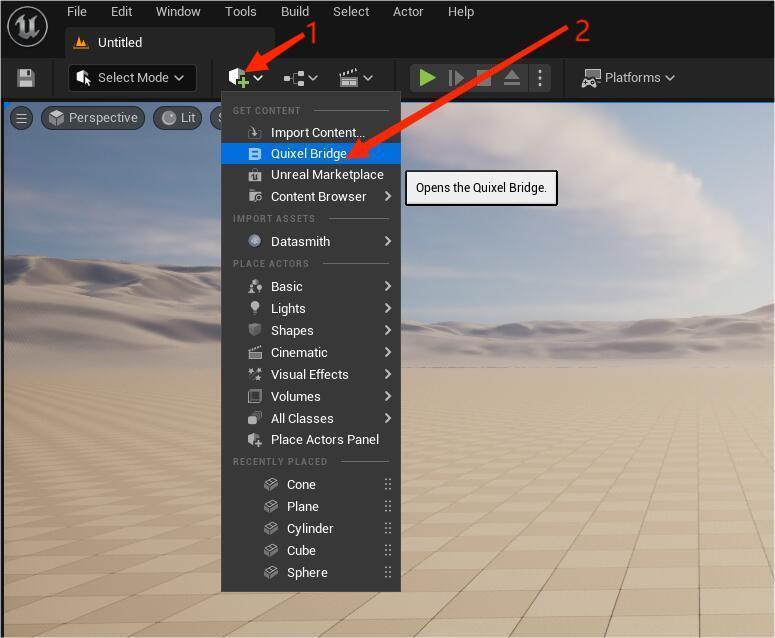Open the Place Actors Panel
Viewport: 775px width, 638px height.
click(x=311, y=440)
